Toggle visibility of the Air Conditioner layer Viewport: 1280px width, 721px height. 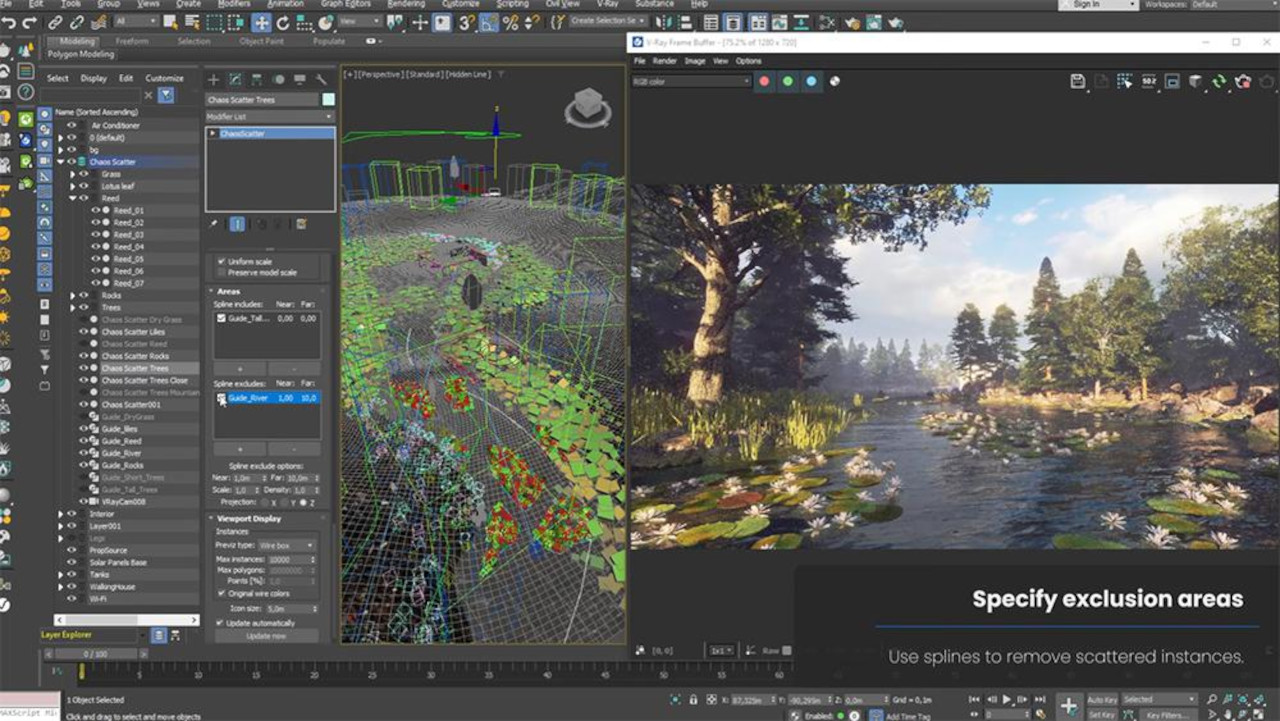[71, 125]
